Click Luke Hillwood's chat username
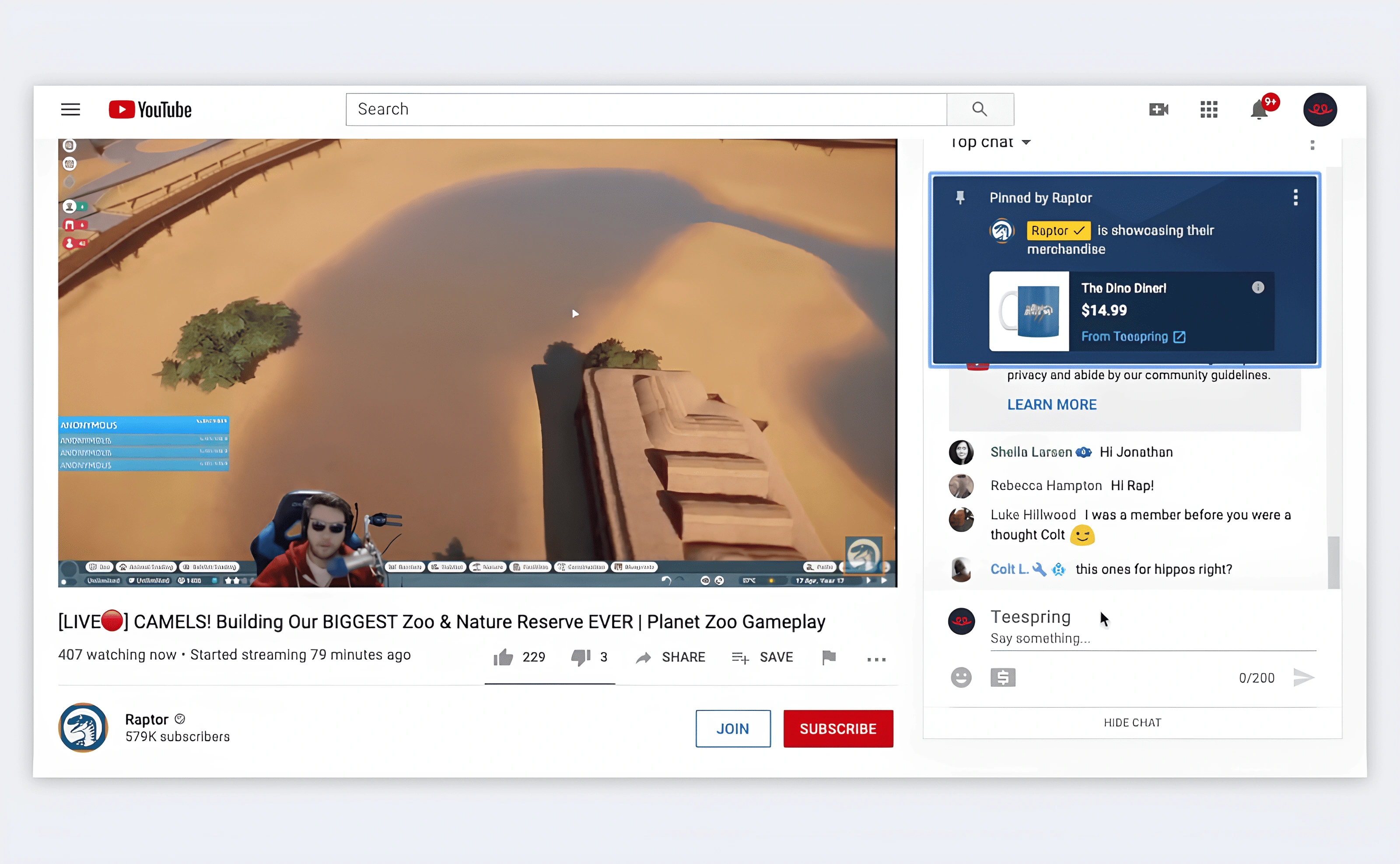 click(x=1033, y=515)
